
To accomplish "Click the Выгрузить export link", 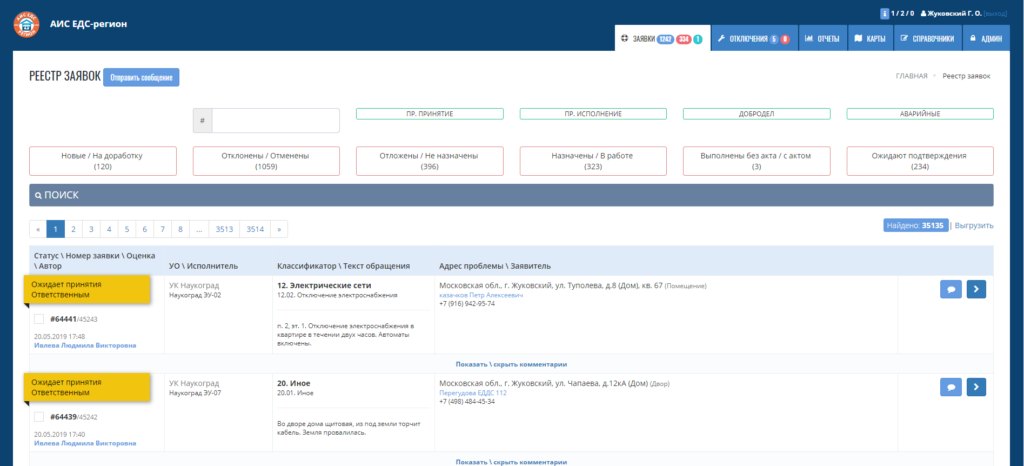I will [974, 225].
